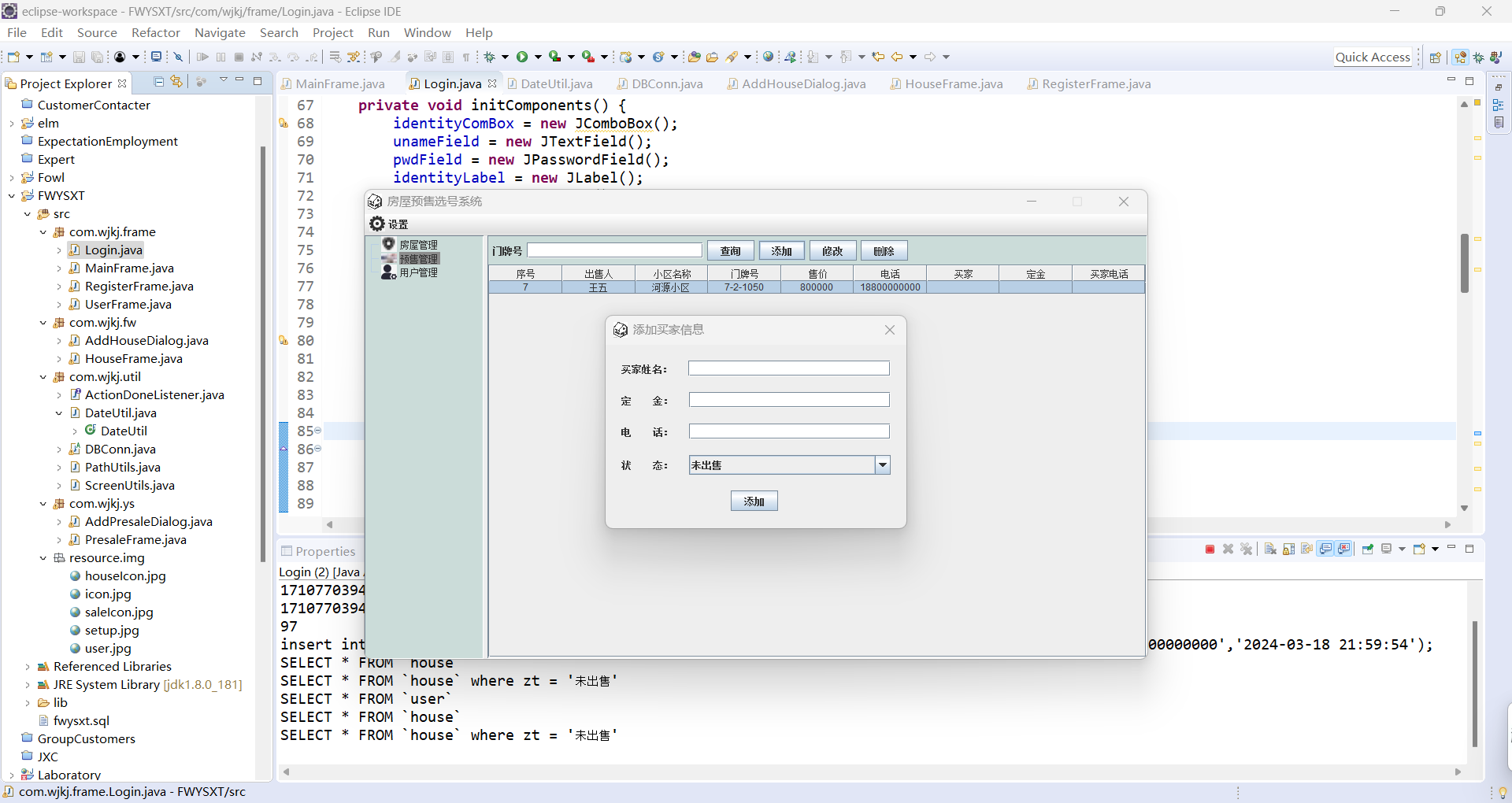
Task: Click the Open Type icon
Action: [x=694, y=57]
